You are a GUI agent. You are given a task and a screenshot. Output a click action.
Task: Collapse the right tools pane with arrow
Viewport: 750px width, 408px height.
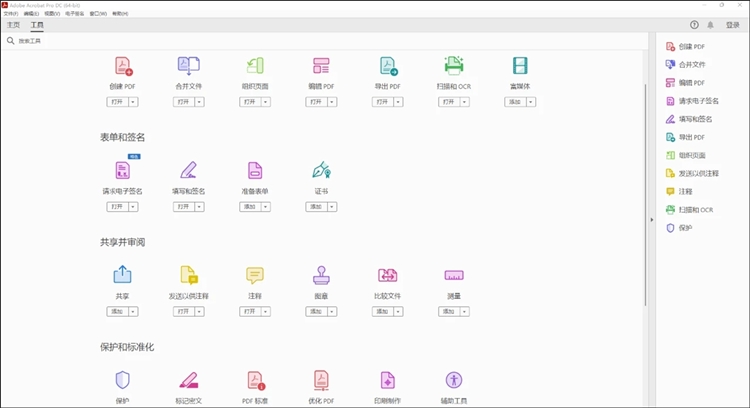[x=652, y=219]
